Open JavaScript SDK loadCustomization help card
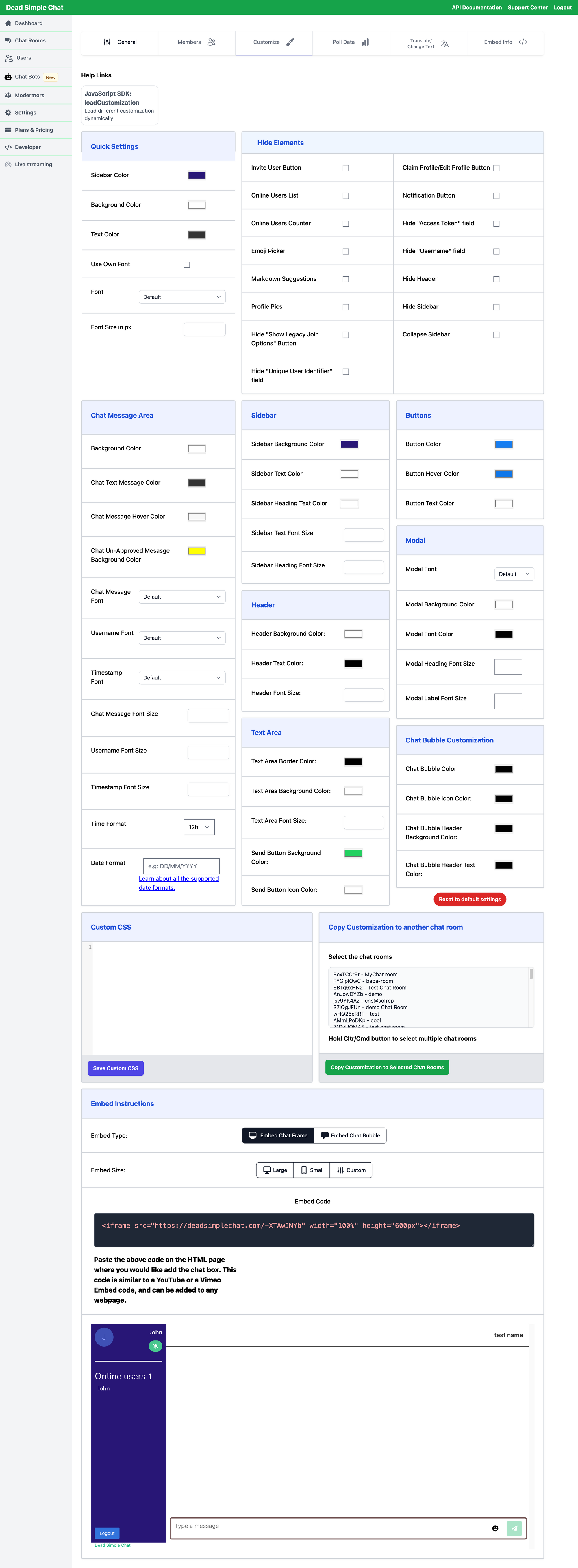The height and width of the screenshot is (1568, 578). pos(120,105)
